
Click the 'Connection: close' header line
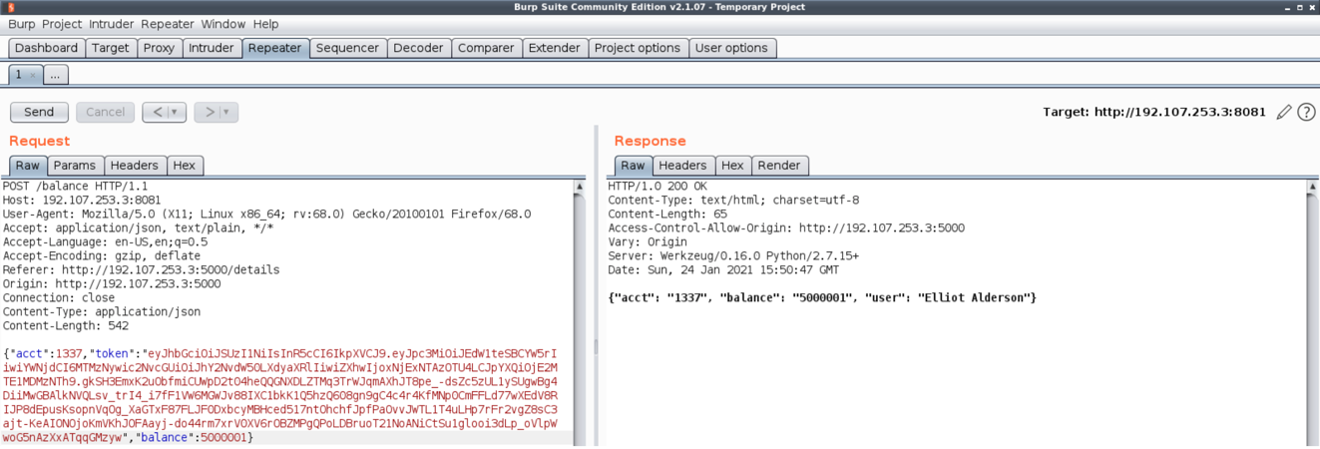[58, 298]
